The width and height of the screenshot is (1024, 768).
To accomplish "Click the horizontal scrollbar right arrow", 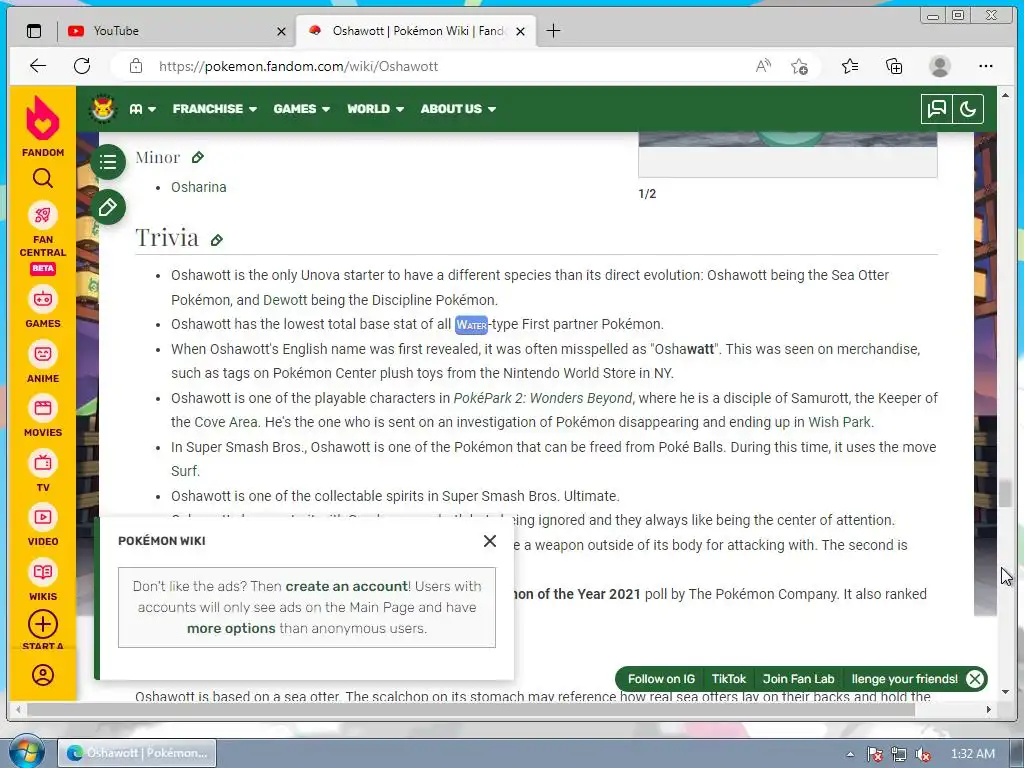I will 989,709.
